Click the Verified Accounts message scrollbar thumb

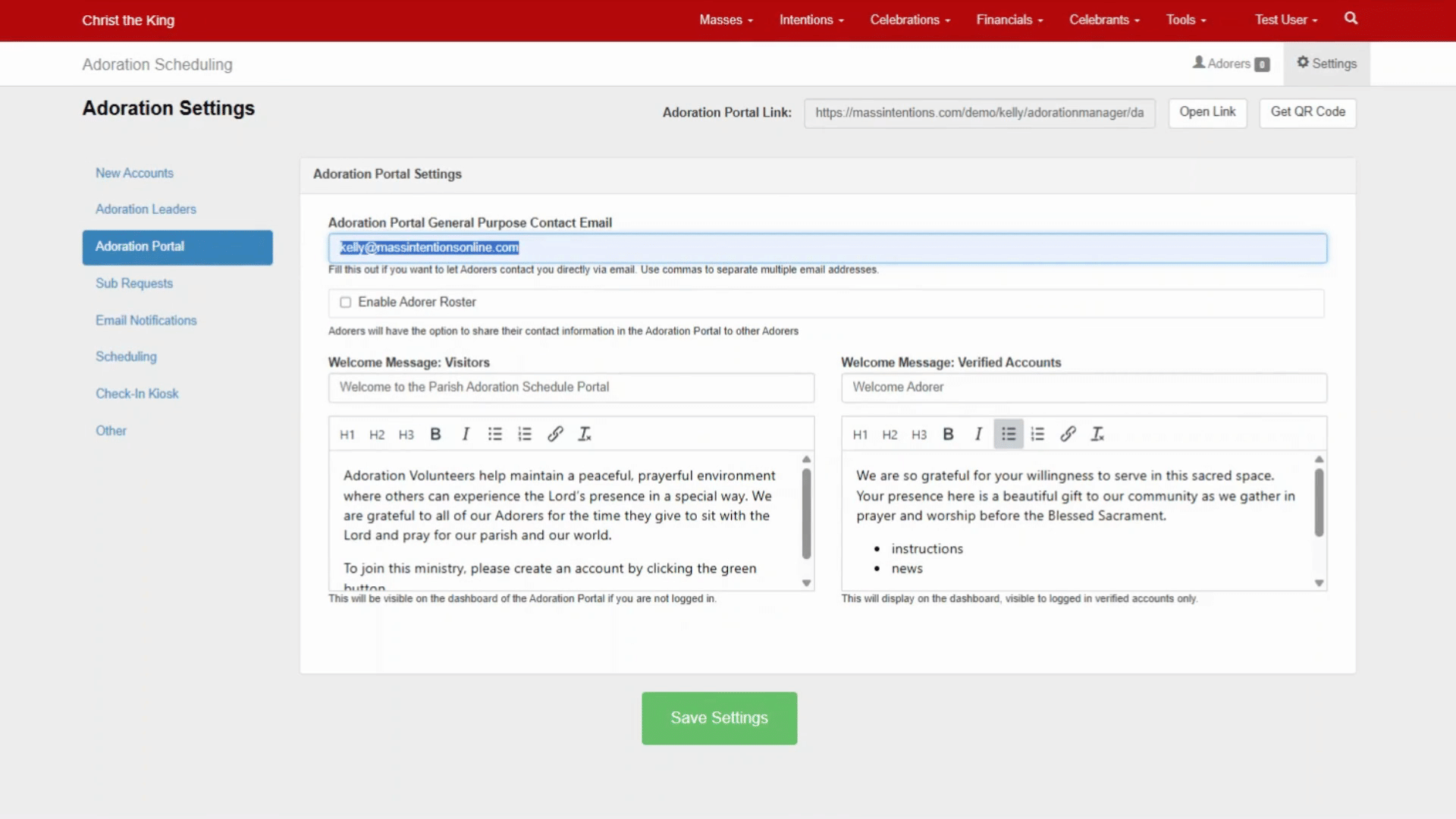(1319, 503)
